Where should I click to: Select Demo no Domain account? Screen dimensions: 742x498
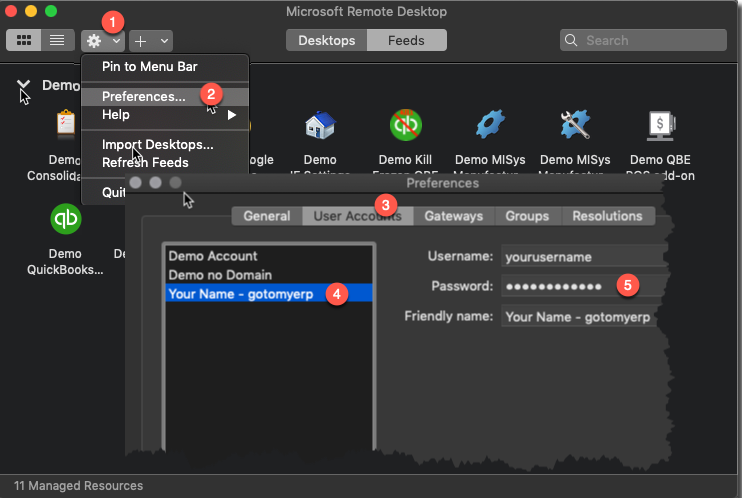(269, 275)
